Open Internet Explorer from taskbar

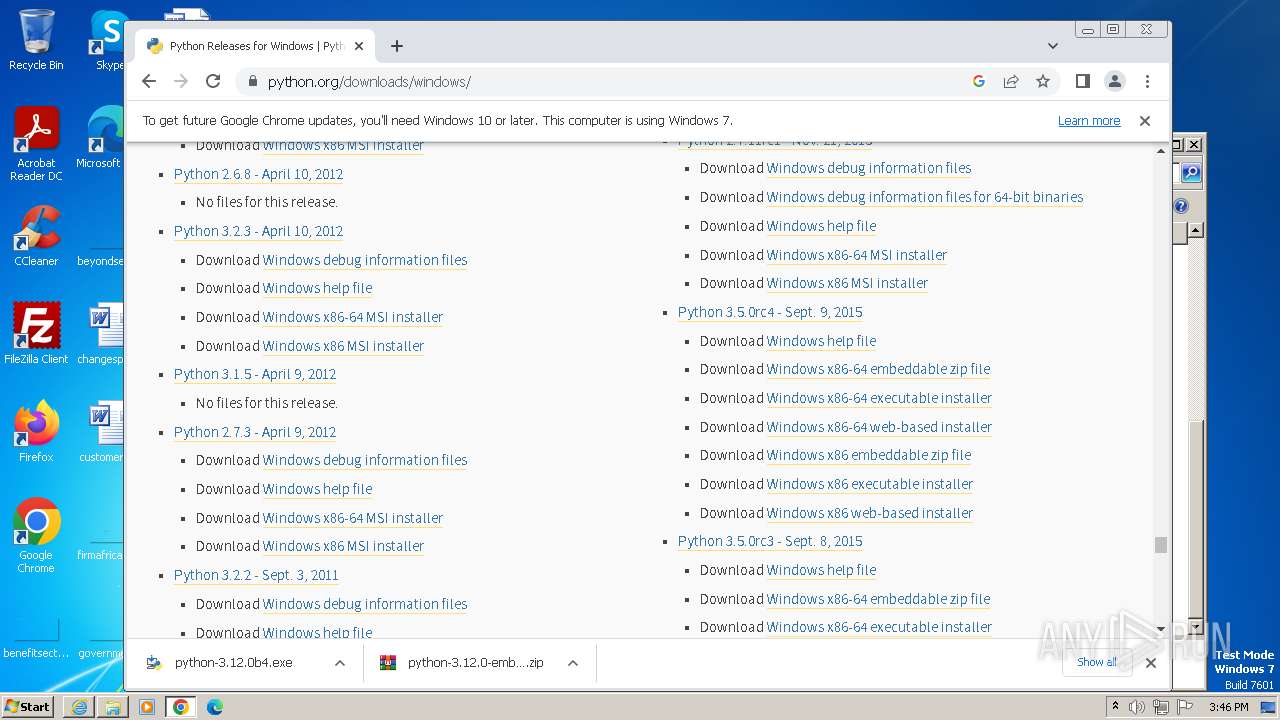79,707
